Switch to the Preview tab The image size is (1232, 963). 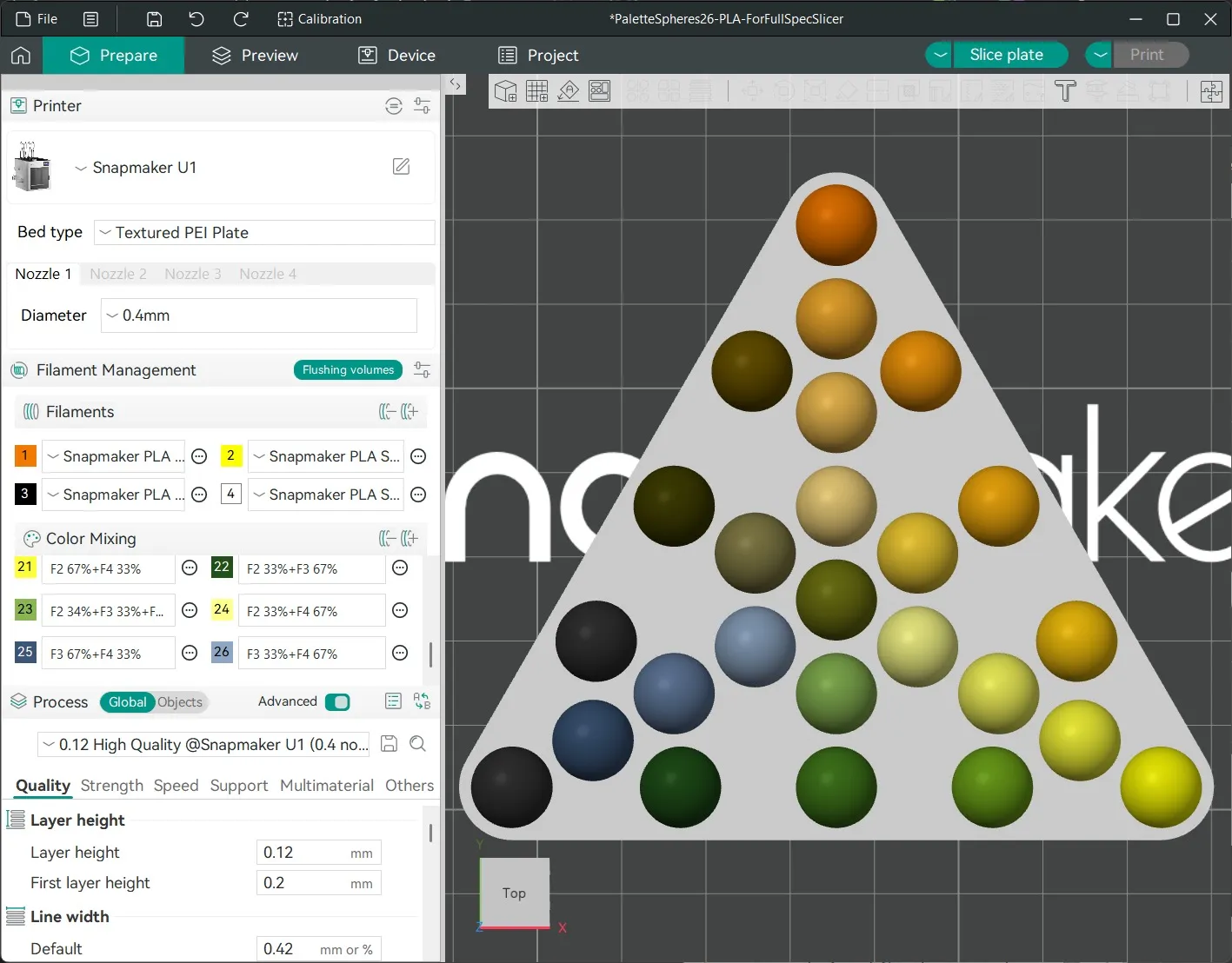click(x=255, y=56)
